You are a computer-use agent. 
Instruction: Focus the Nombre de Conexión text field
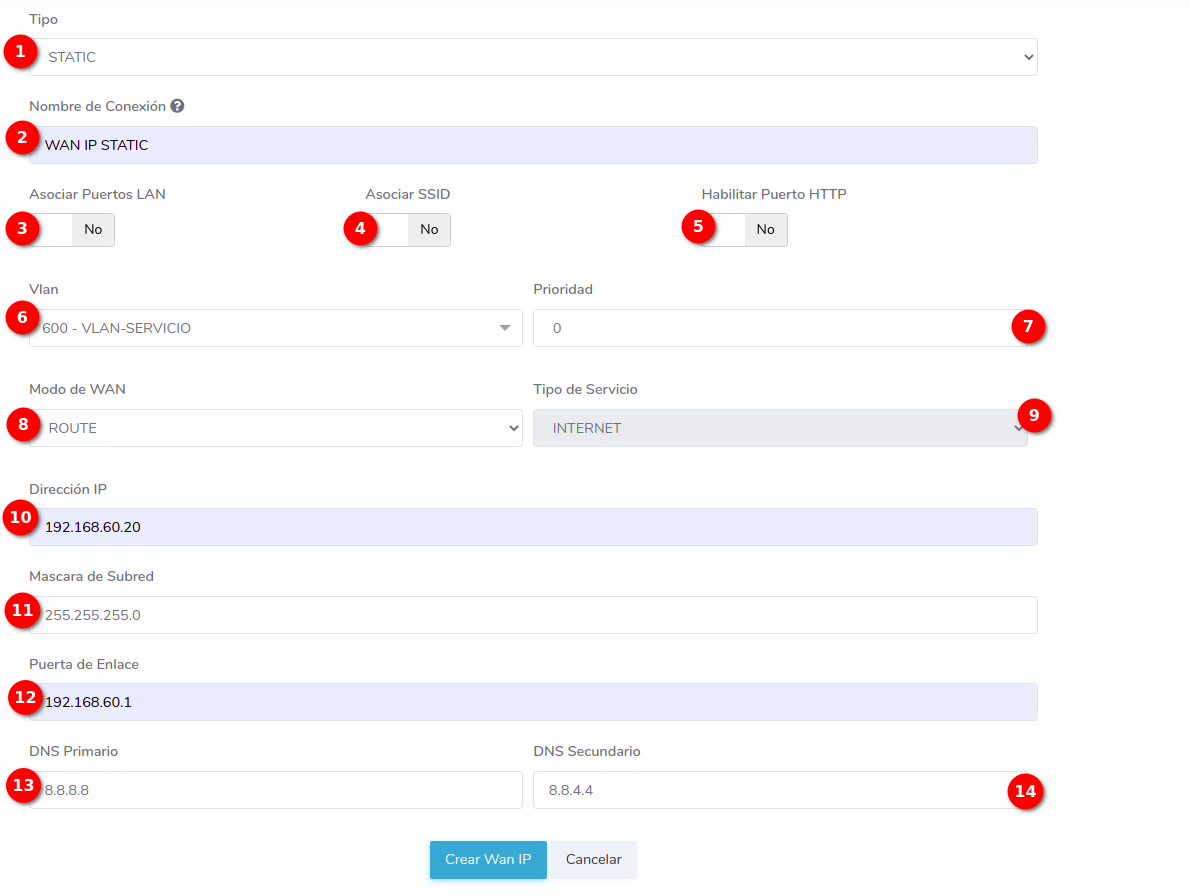coord(533,145)
